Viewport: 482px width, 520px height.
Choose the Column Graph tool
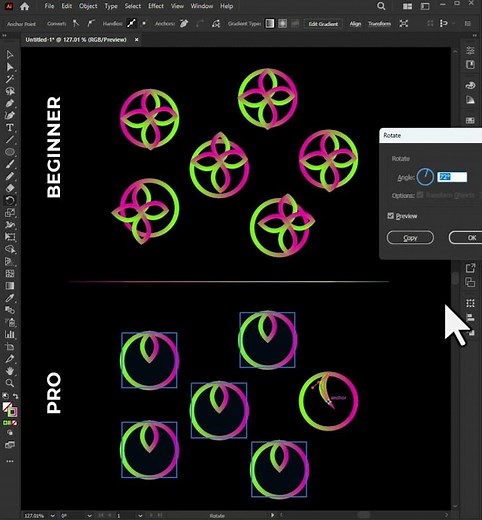click(x=10, y=334)
